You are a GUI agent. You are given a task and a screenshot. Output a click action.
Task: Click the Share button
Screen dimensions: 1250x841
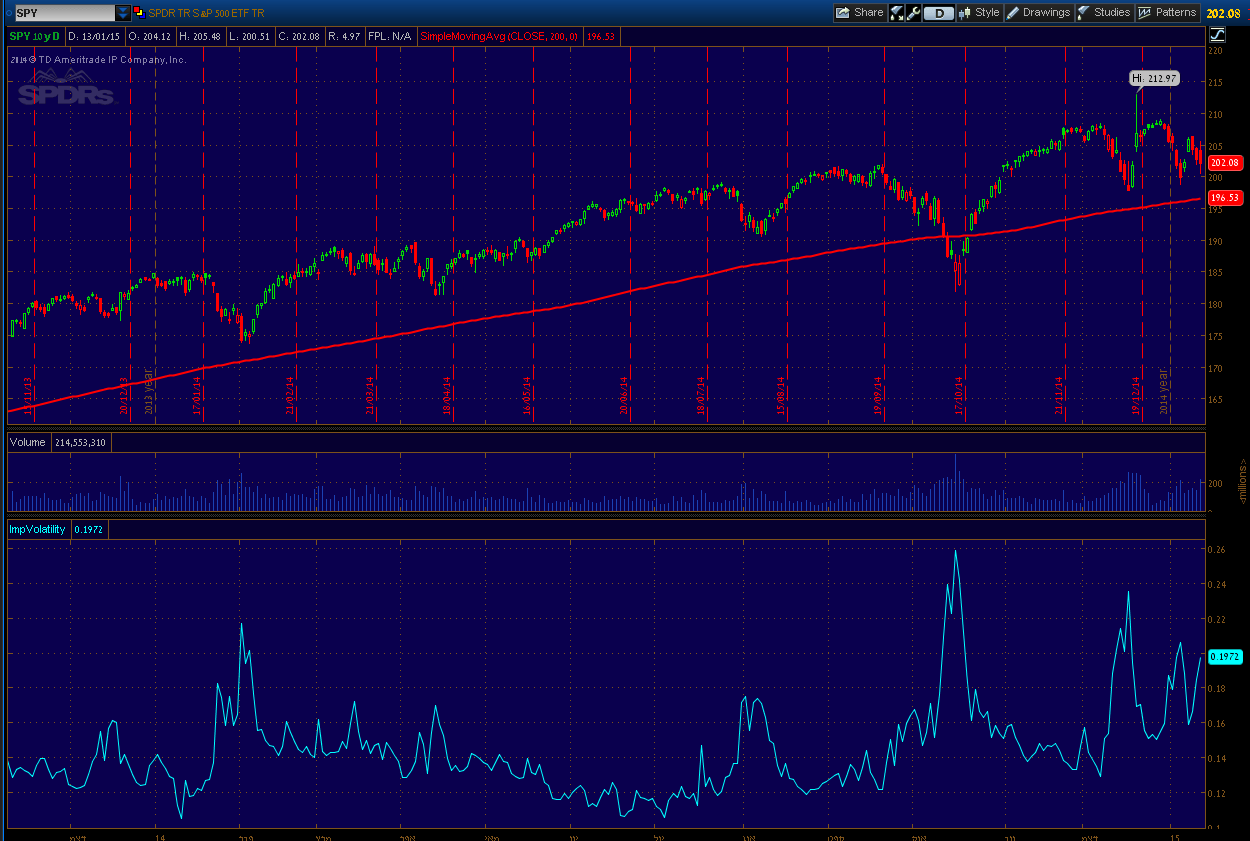click(x=860, y=13)
